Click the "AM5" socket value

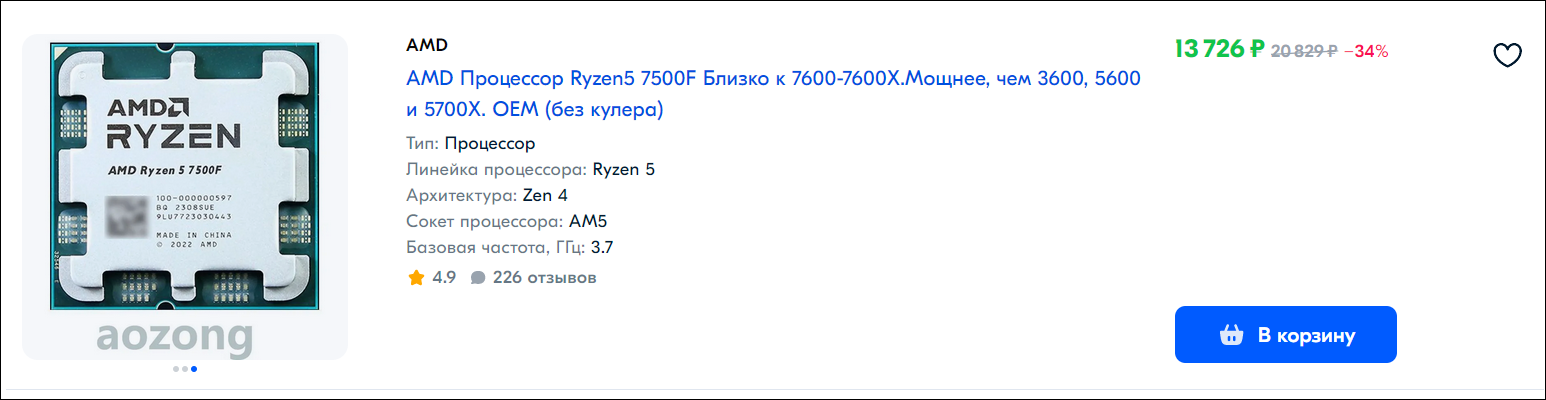[590, 221]
